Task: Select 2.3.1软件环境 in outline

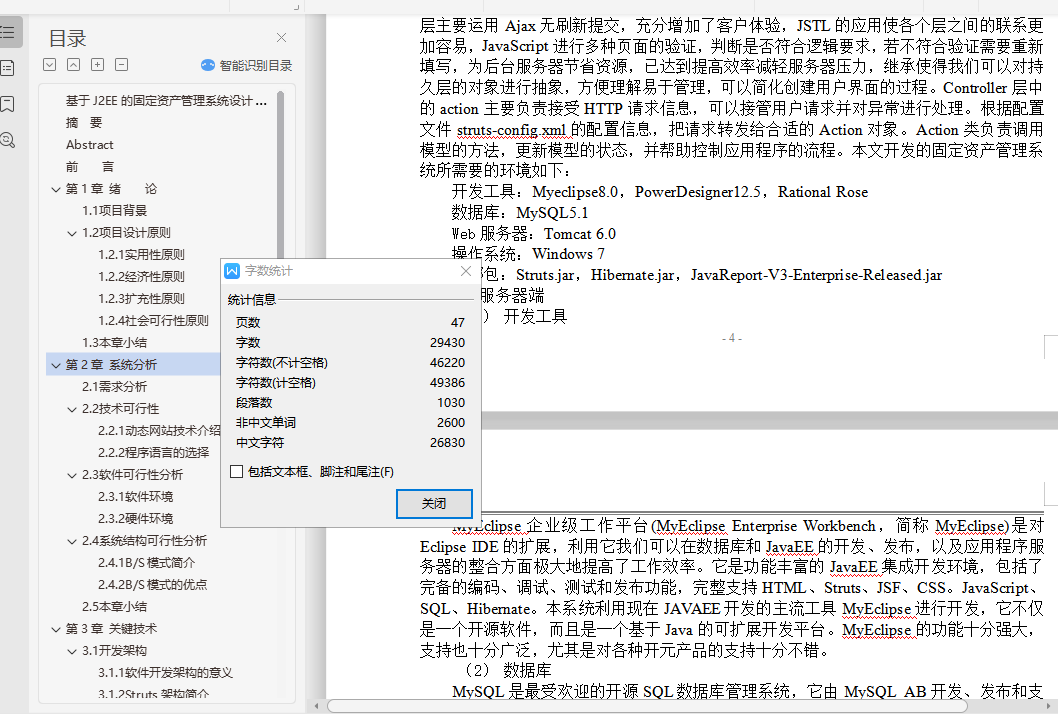Action: point(136,497)
